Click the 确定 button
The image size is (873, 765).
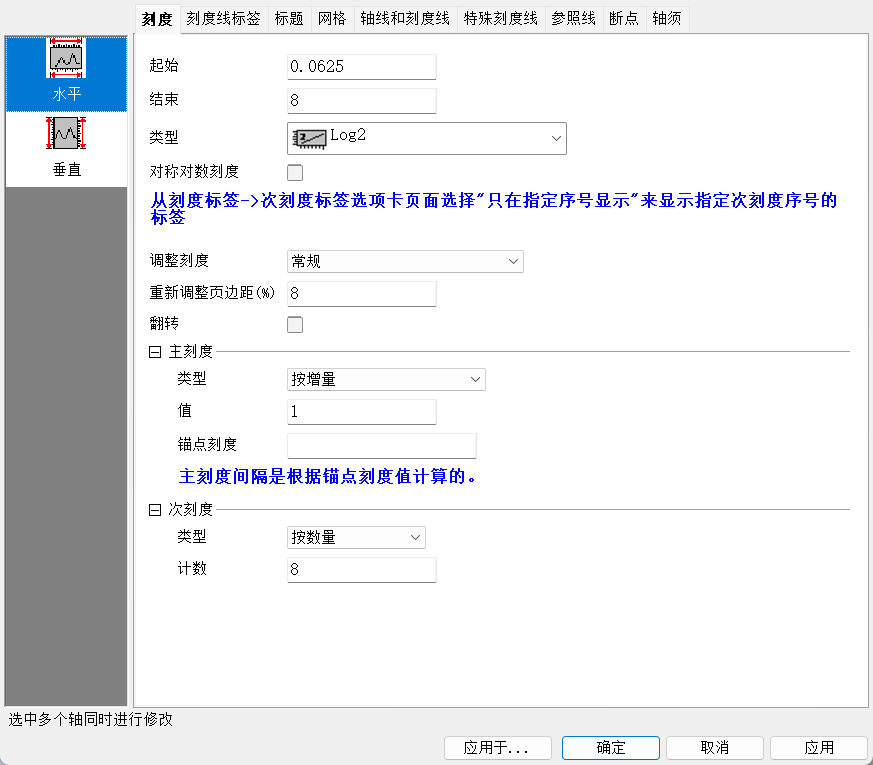tap(610, 748)
